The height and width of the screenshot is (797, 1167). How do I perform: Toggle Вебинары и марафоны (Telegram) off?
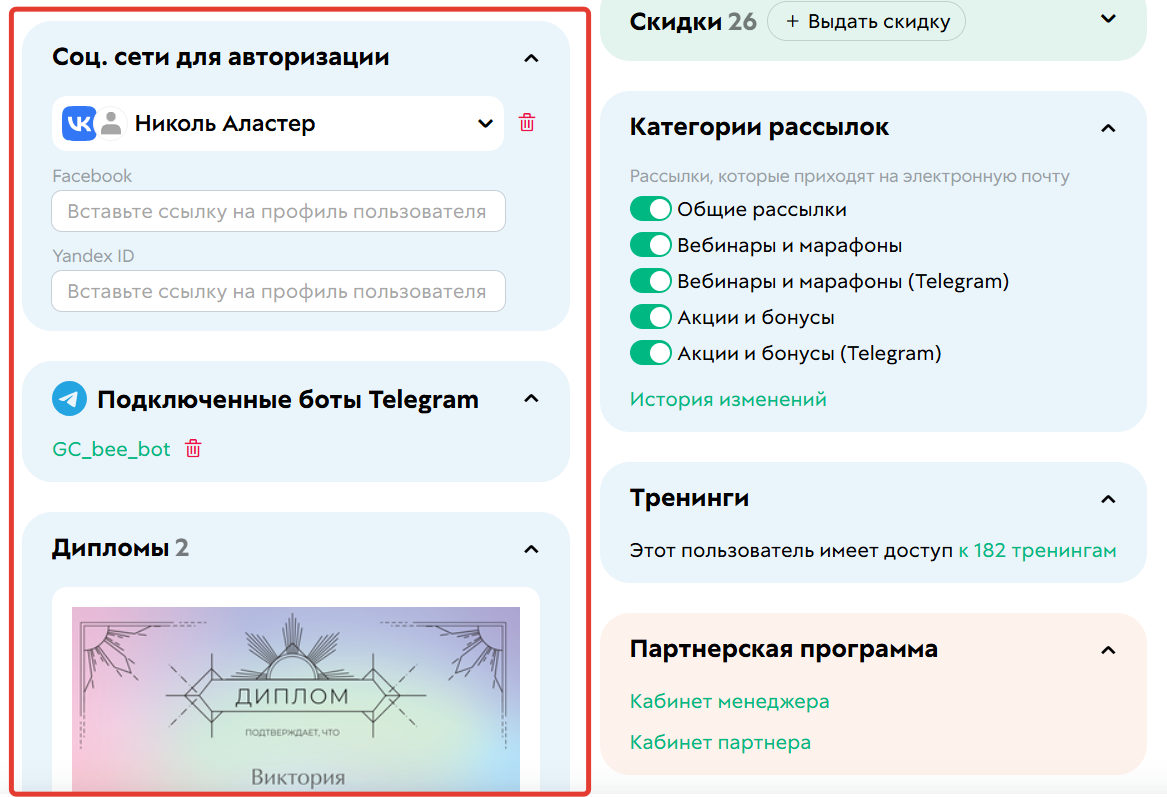click(x=651, y=280)
